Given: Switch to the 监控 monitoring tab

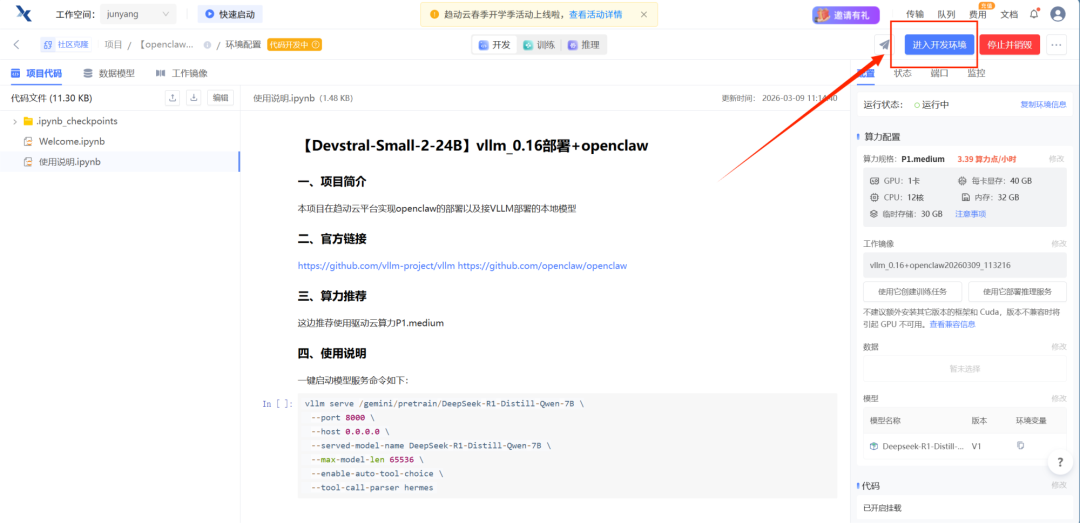Looking at the screenshot, I should click(976, 72).
